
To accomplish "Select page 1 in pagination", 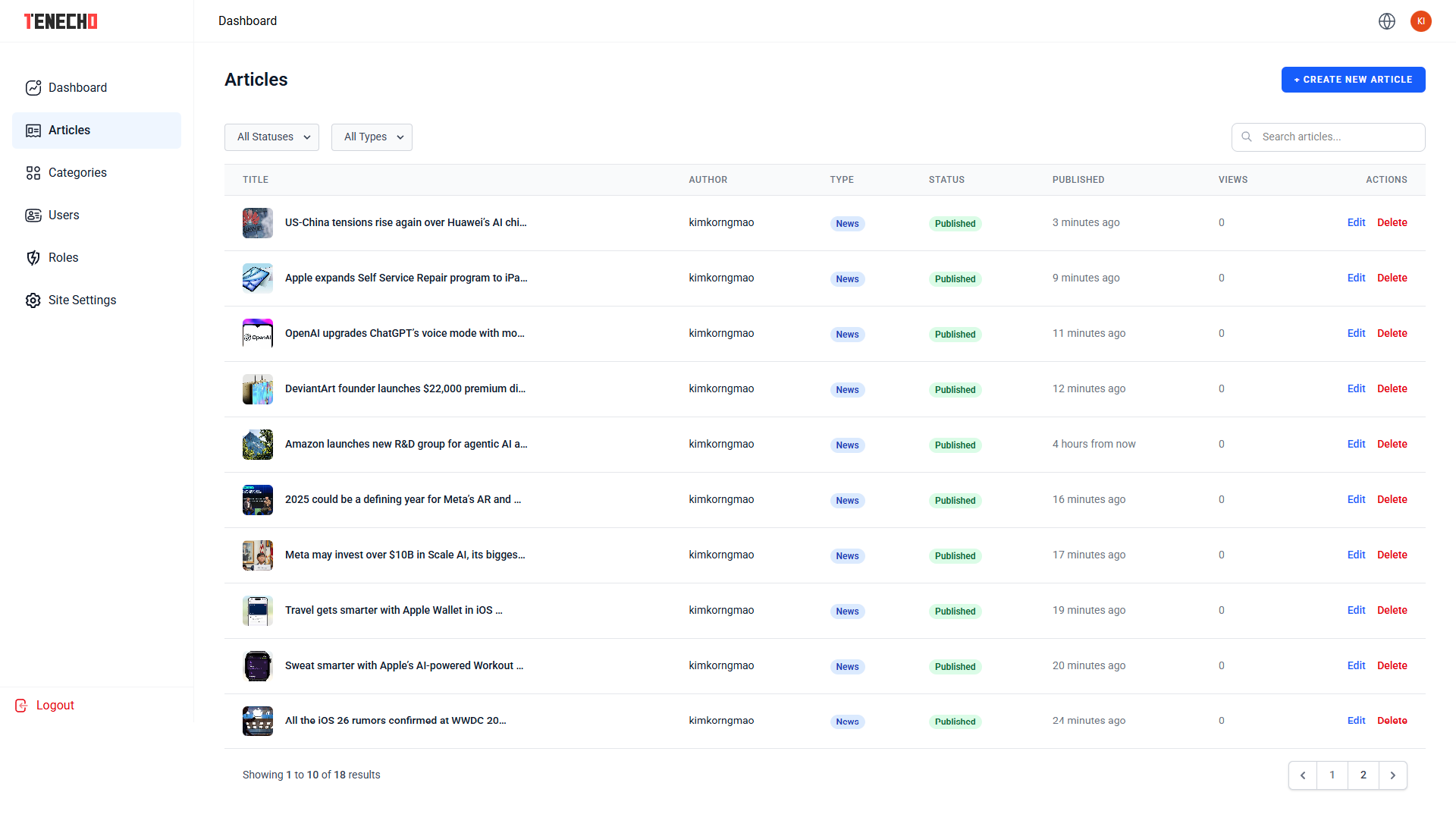I will [x=1332, y=775].
